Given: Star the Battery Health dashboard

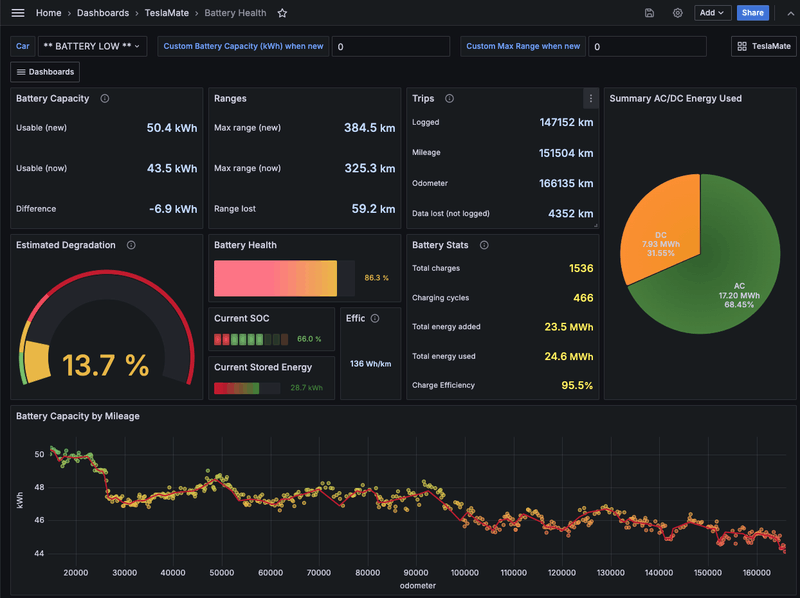Looking at the screenshot, I should pos(282,13).
